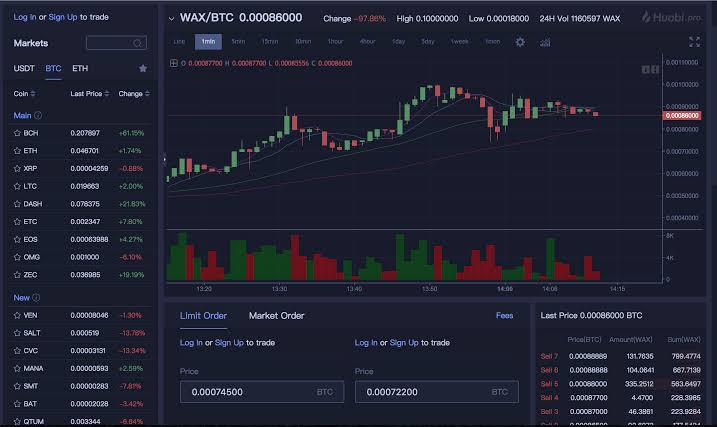This screenshot has height=427, width=717.
Task: Favorite XRP with its star
Action: (x=17, y=169)
